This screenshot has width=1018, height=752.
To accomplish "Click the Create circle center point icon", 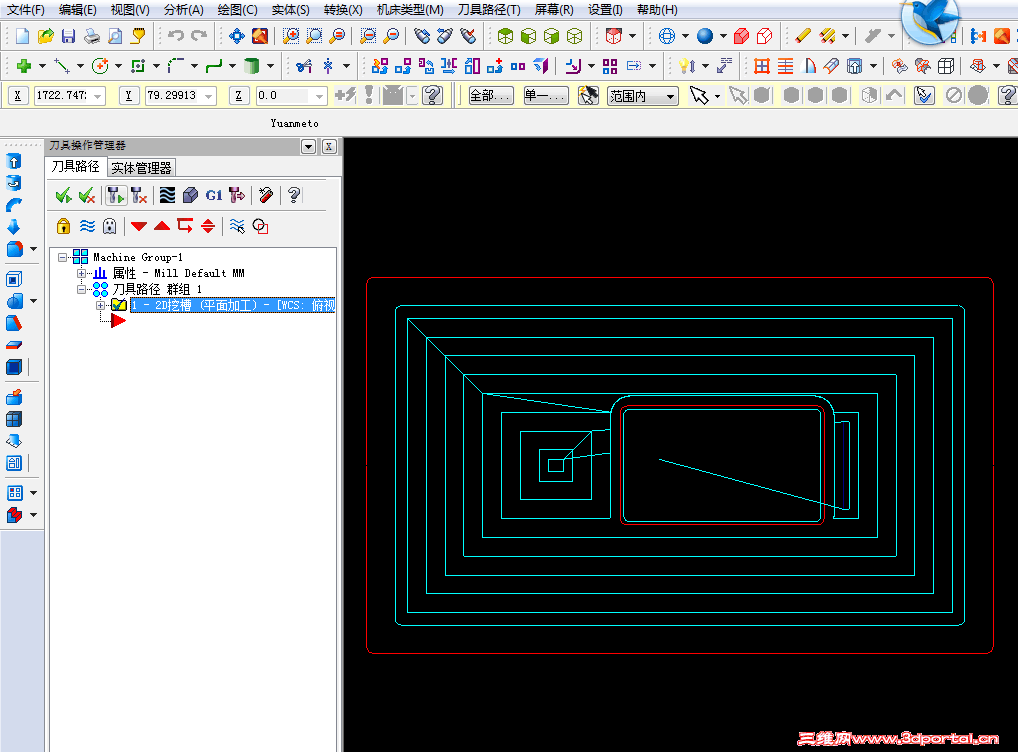I will [x=100, y=66].
